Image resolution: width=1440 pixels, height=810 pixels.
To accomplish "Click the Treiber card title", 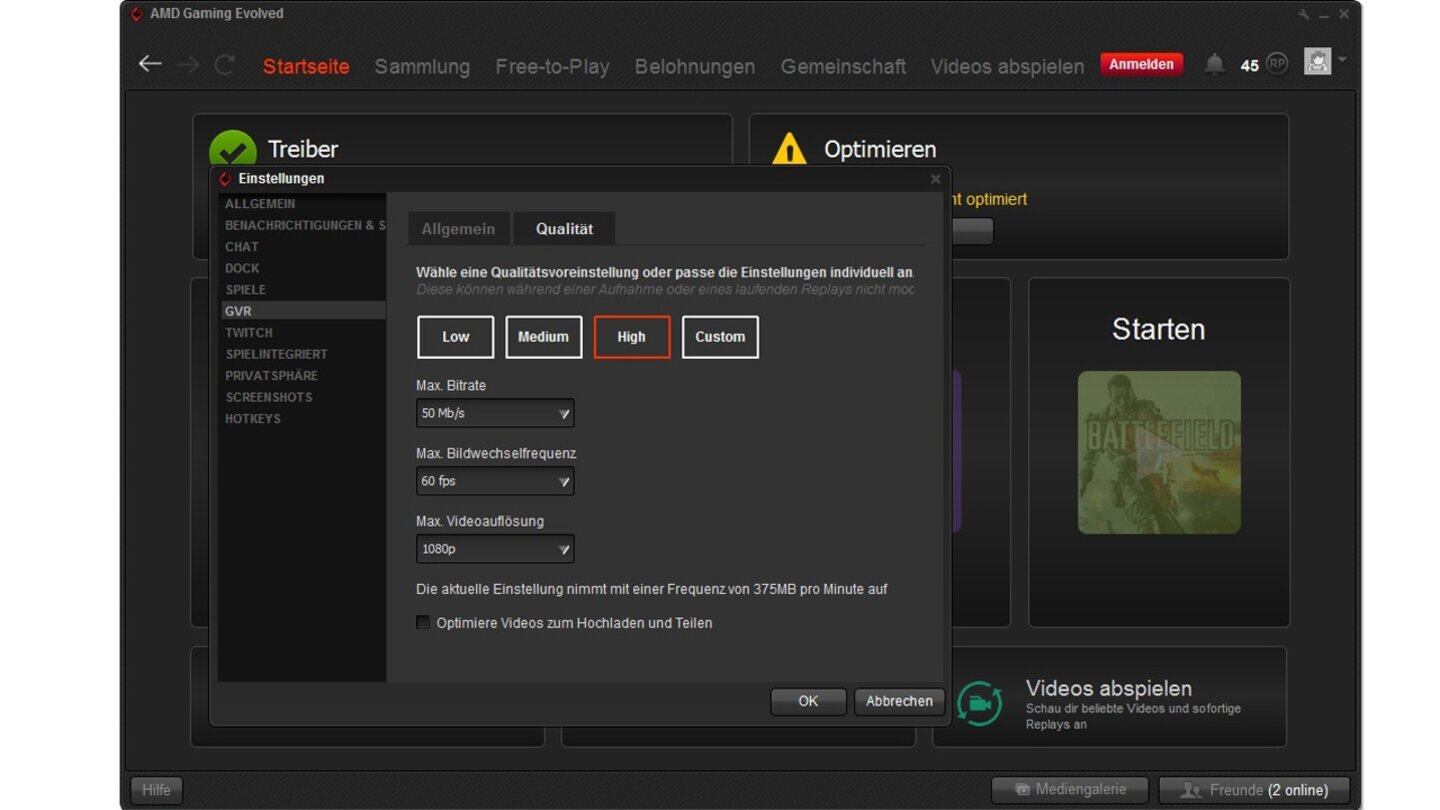I will pyautogui.click(x=303, y=150).
